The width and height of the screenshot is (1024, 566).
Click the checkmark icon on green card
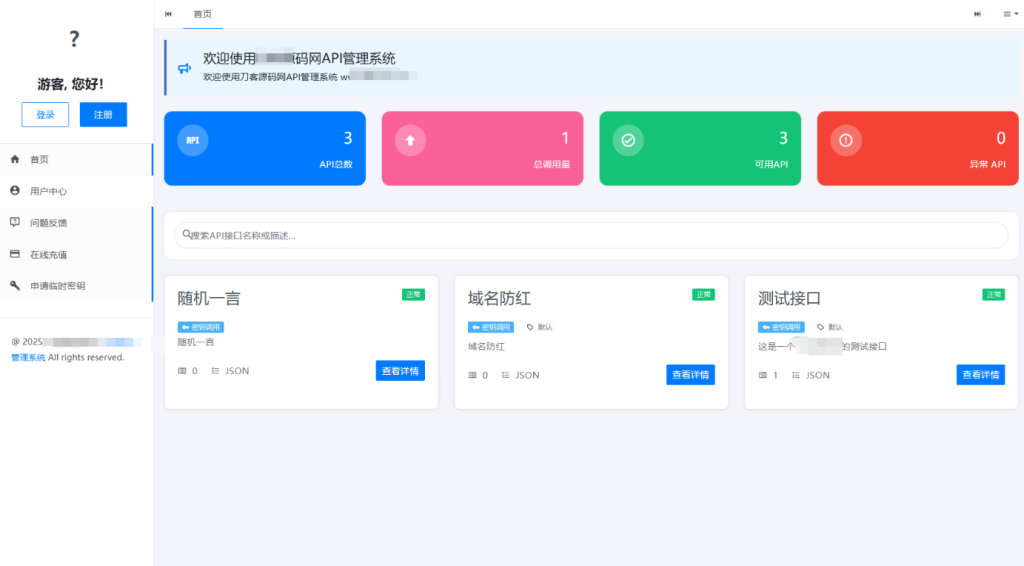(628, 140)
